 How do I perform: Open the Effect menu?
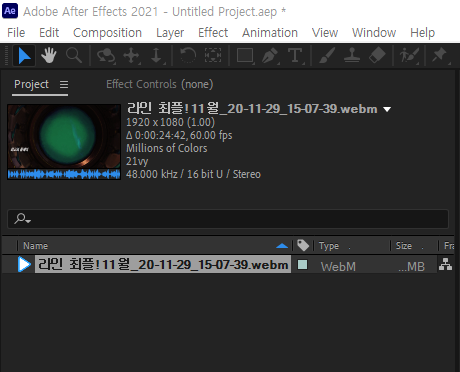point(213,33)
